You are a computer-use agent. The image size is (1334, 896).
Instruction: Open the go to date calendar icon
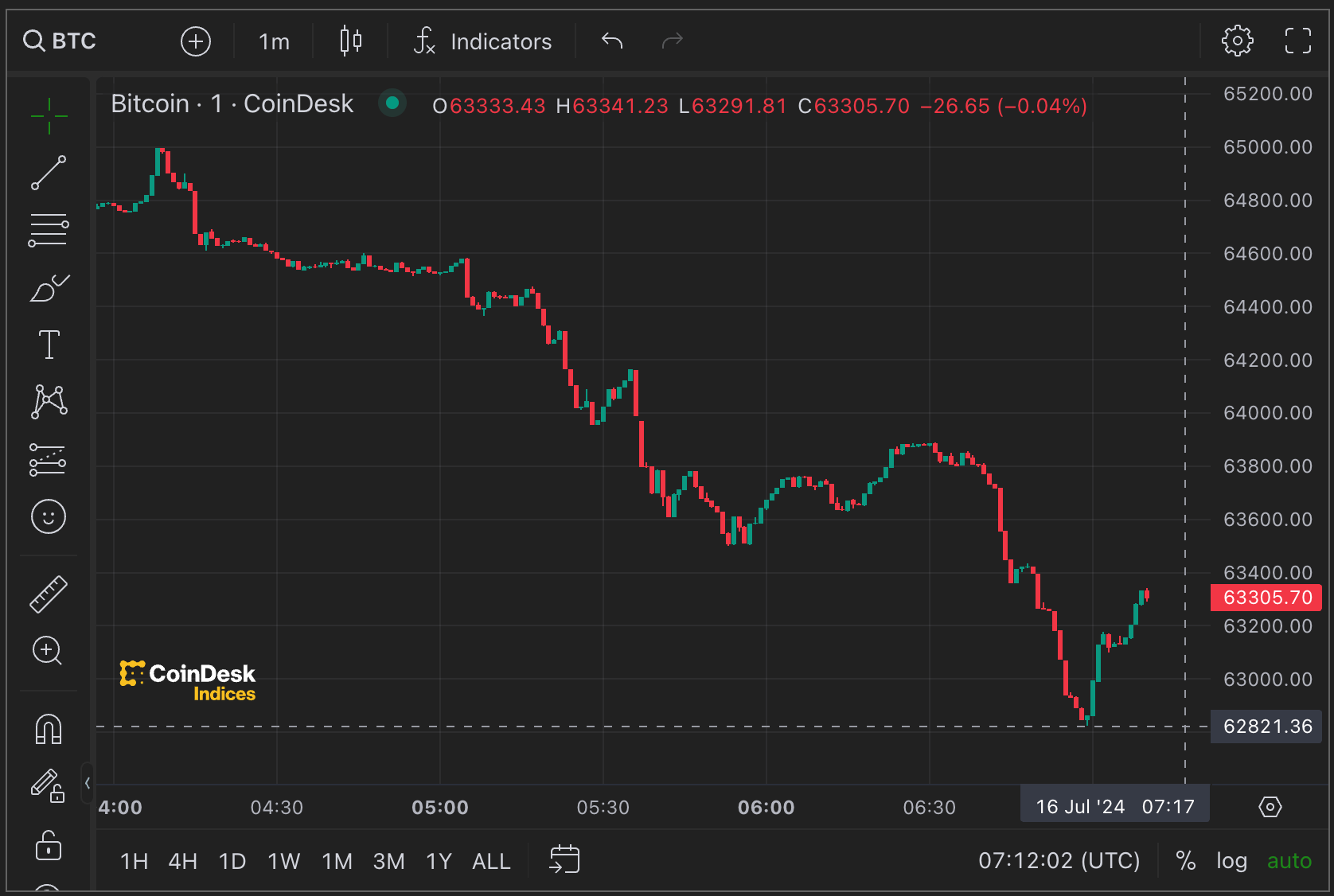[x=564, y=859]
